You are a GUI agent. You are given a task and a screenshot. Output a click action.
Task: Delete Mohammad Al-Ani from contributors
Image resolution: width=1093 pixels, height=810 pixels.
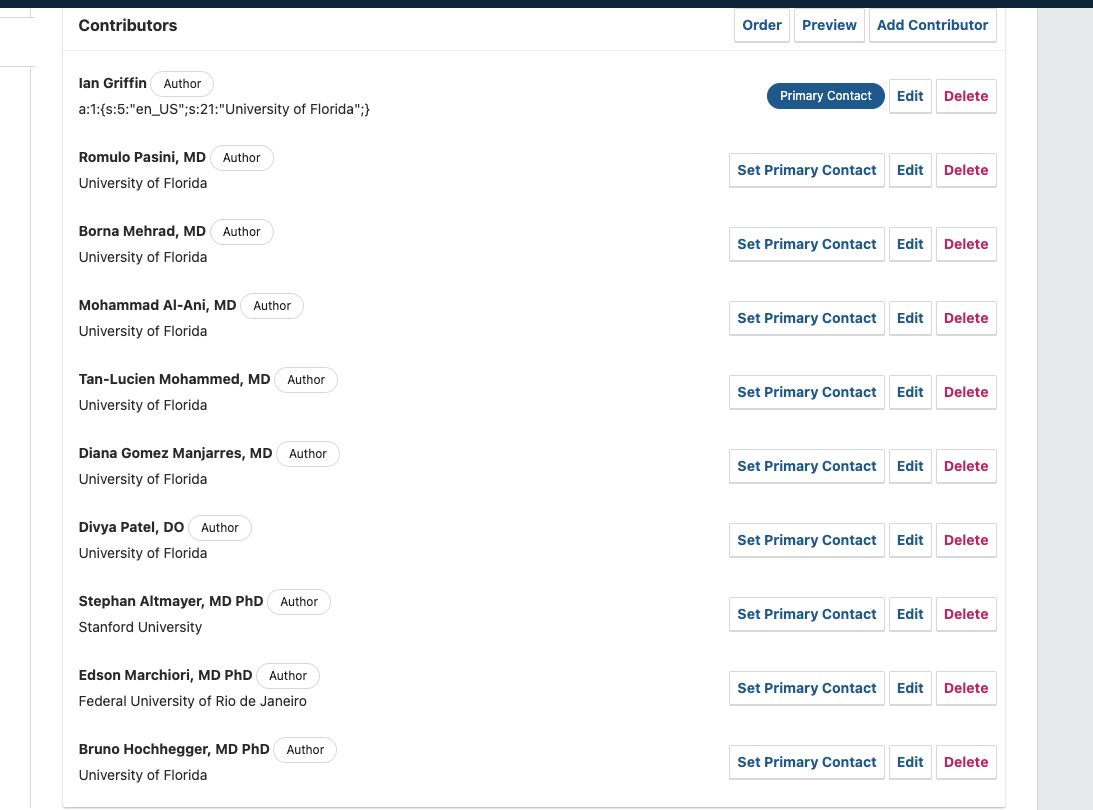pos(966,318)
